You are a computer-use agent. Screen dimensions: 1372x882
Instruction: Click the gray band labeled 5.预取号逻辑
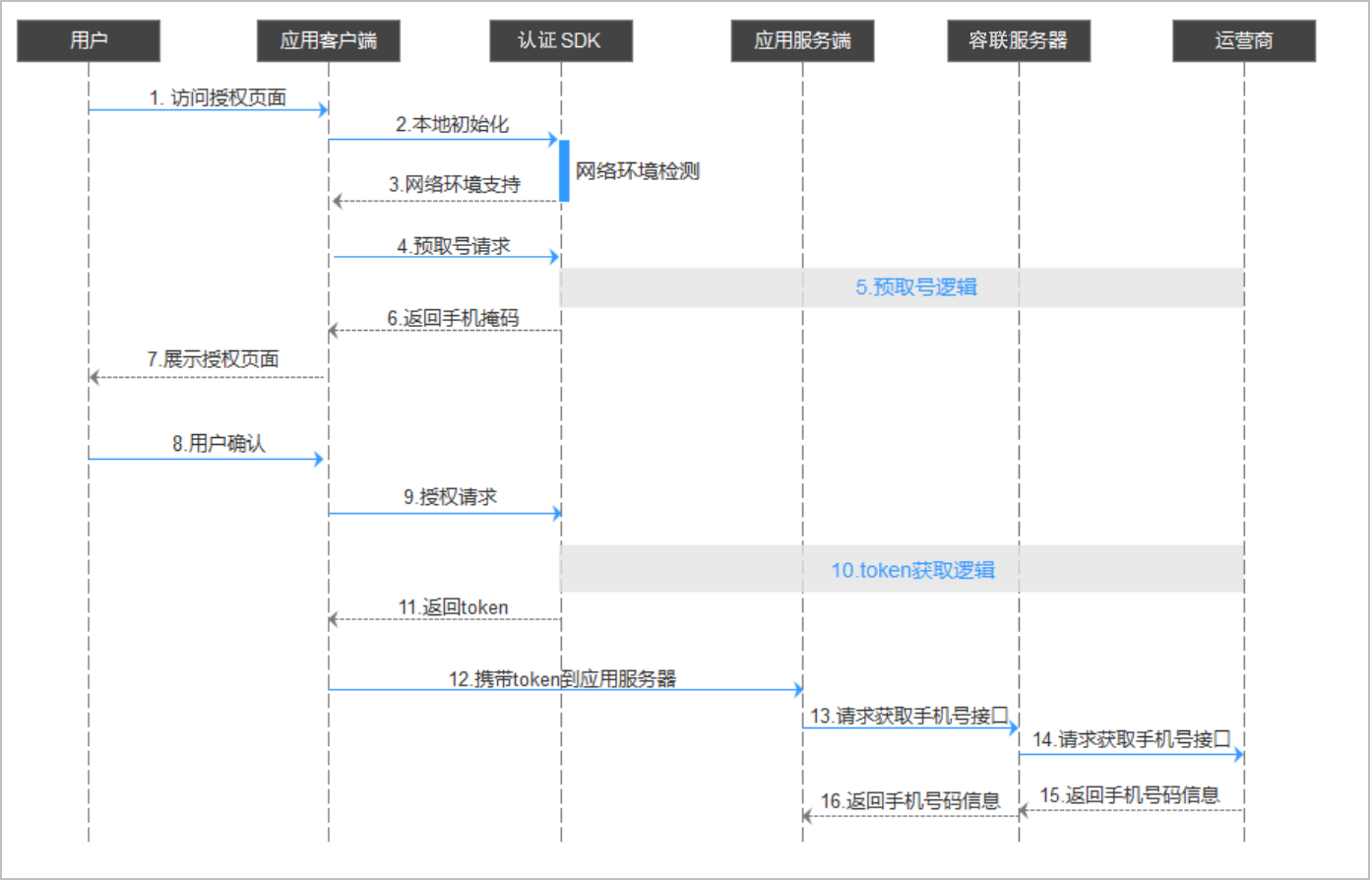click(x=903, y=287)
